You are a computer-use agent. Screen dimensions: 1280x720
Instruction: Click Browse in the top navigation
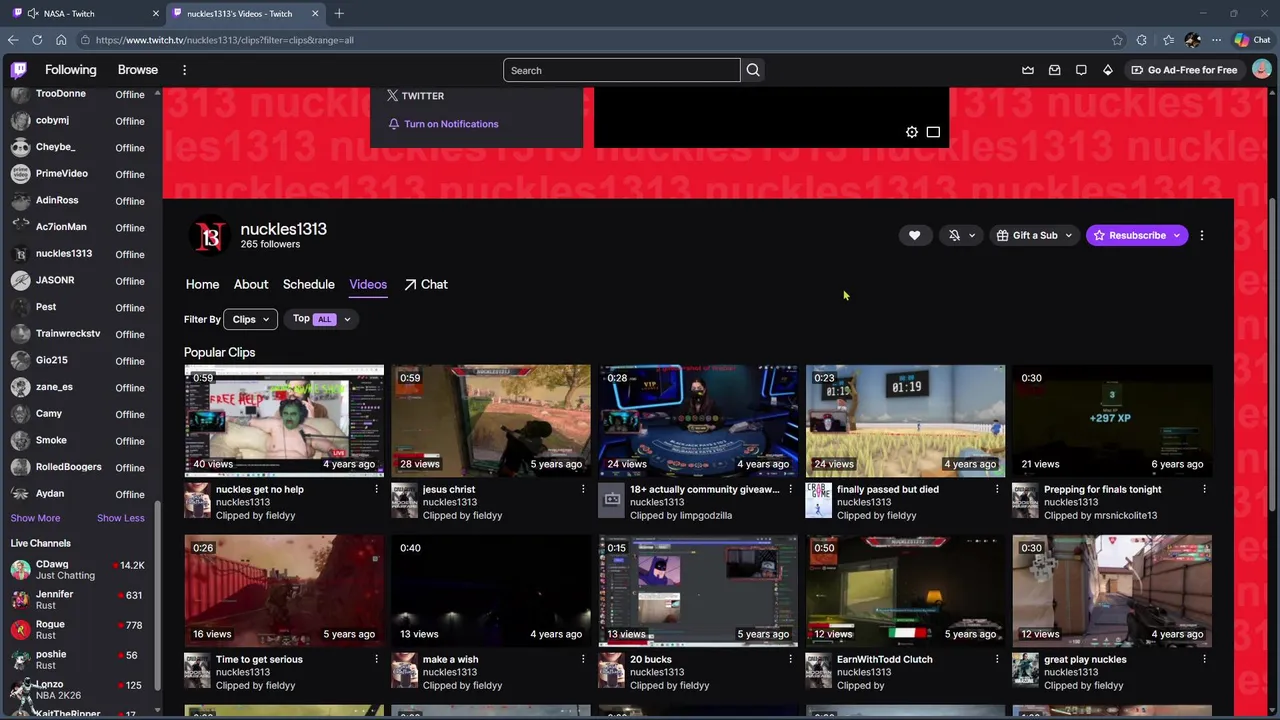pos(138,70)
